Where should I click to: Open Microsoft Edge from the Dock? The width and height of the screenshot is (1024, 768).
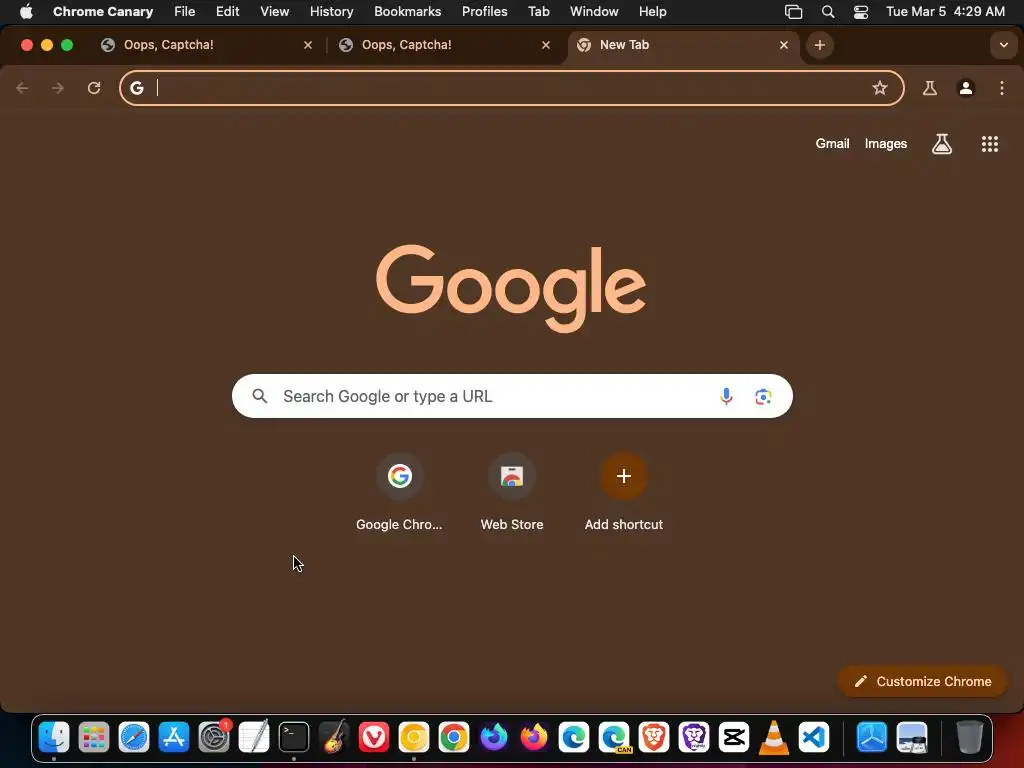574,737
